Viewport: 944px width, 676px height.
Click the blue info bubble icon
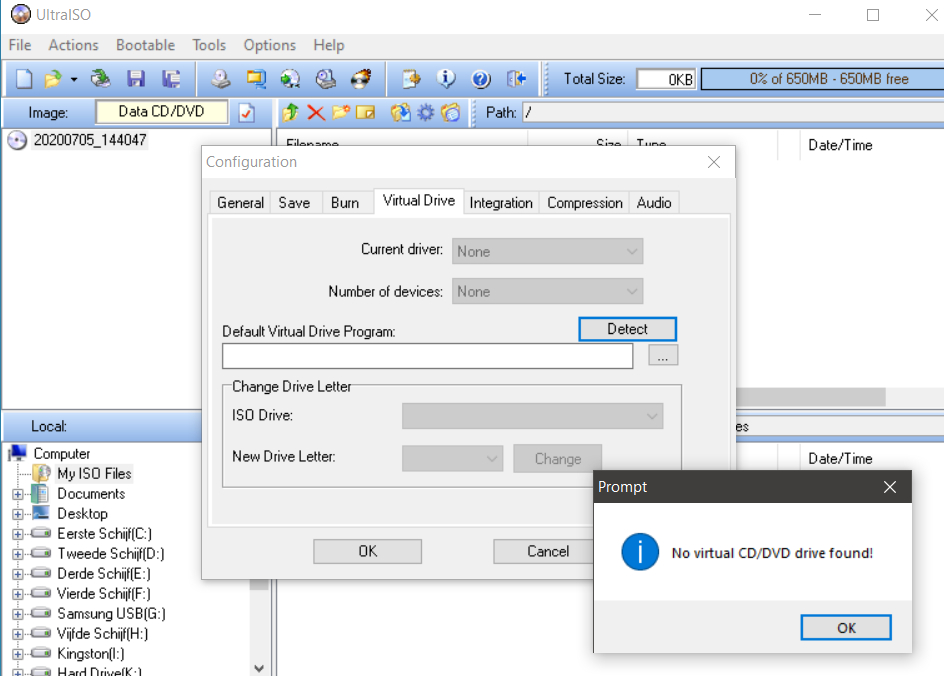coord(446,79)
